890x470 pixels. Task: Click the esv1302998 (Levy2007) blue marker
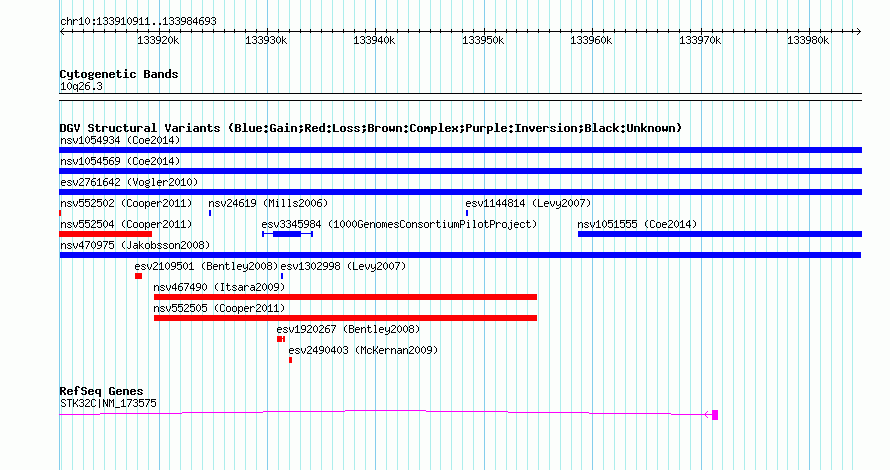[x=282, y=276]
